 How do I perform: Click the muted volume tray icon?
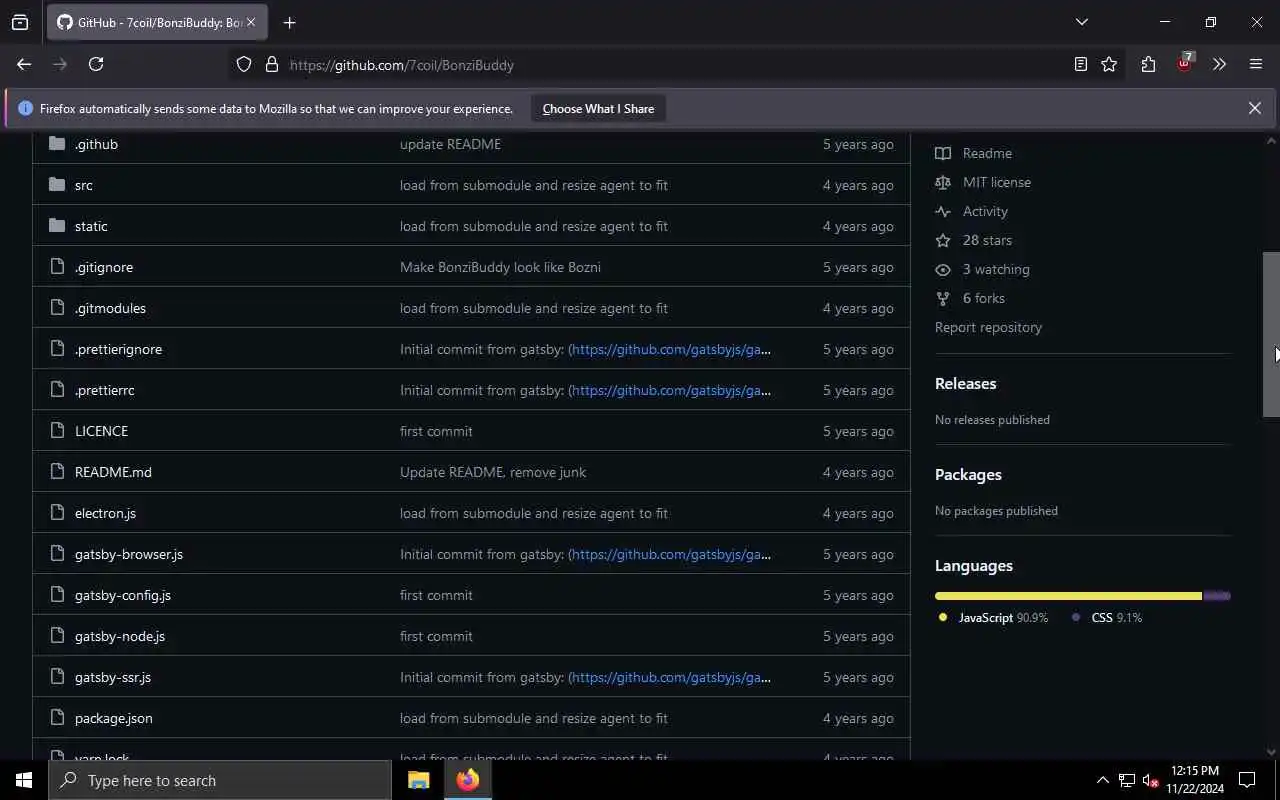tap(1151, 780)
